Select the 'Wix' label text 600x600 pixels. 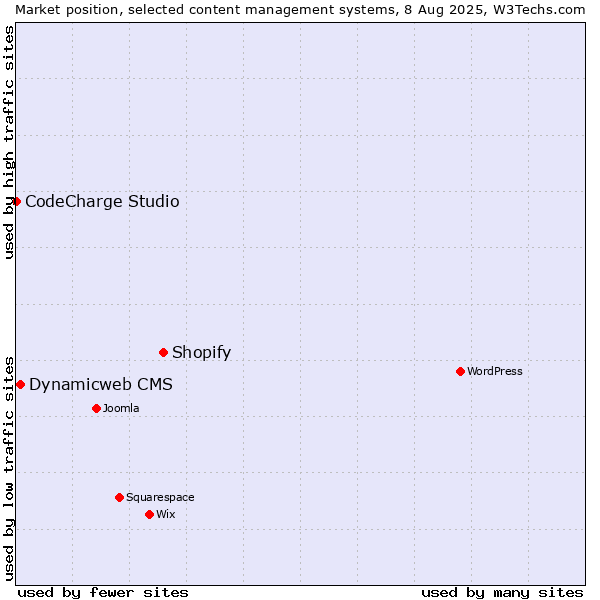[x=166, y=514]
